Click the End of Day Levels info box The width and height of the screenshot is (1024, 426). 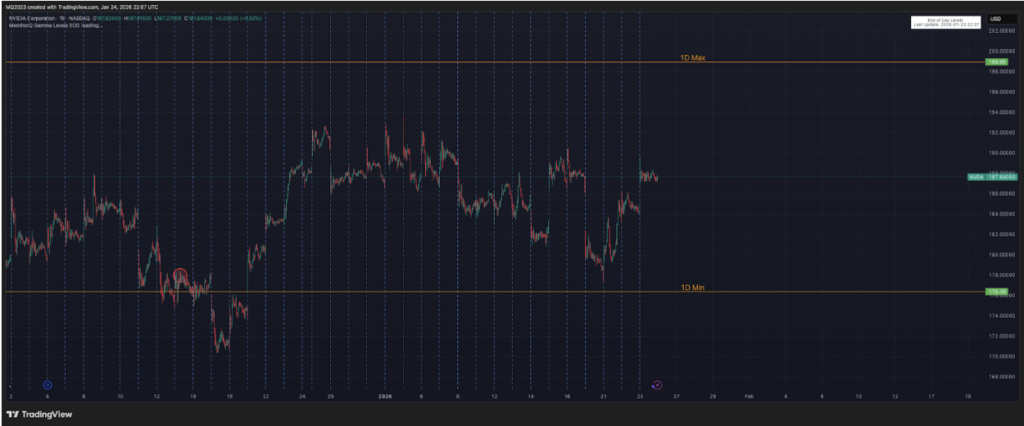(x=946, y=22)
